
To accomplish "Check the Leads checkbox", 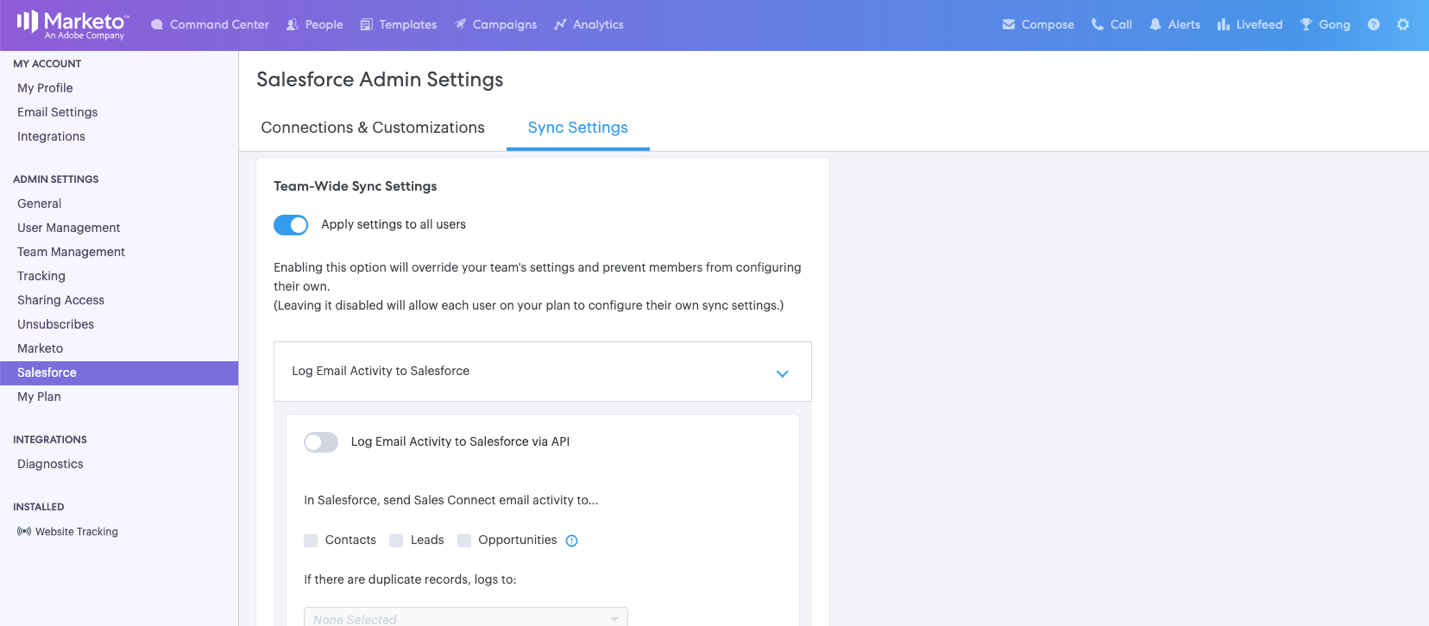I will [396, 541].
